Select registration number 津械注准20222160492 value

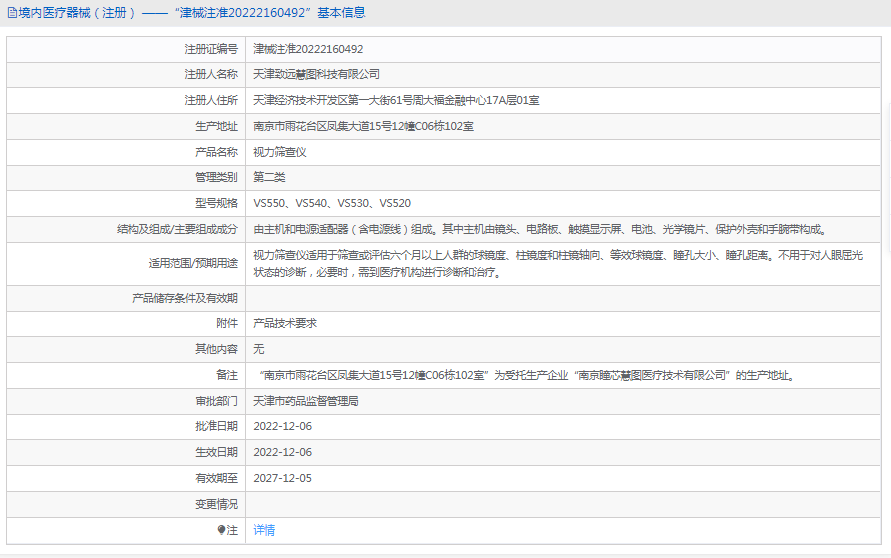(x=308, y=49)
